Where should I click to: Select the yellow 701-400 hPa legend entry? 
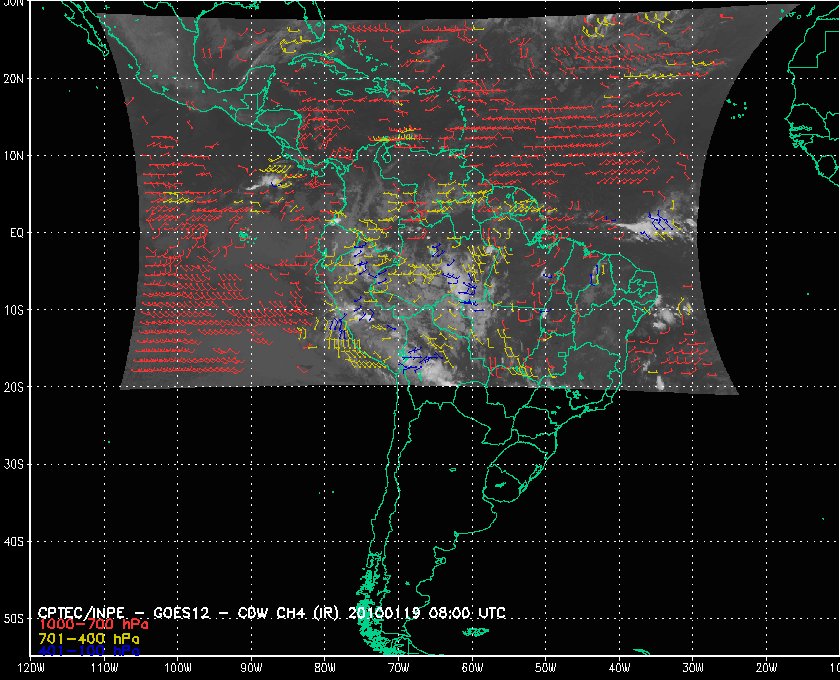(x=88, y=639)
